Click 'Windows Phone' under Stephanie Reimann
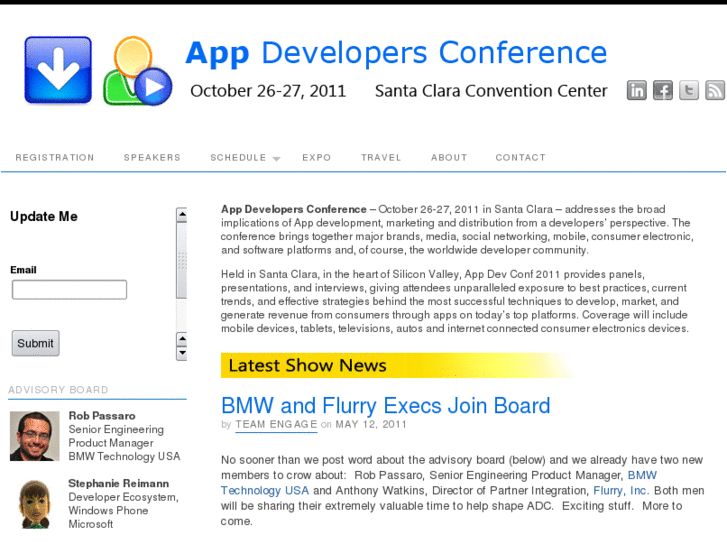727x545 pixels. pyautogui.click(x=108, y=510)
